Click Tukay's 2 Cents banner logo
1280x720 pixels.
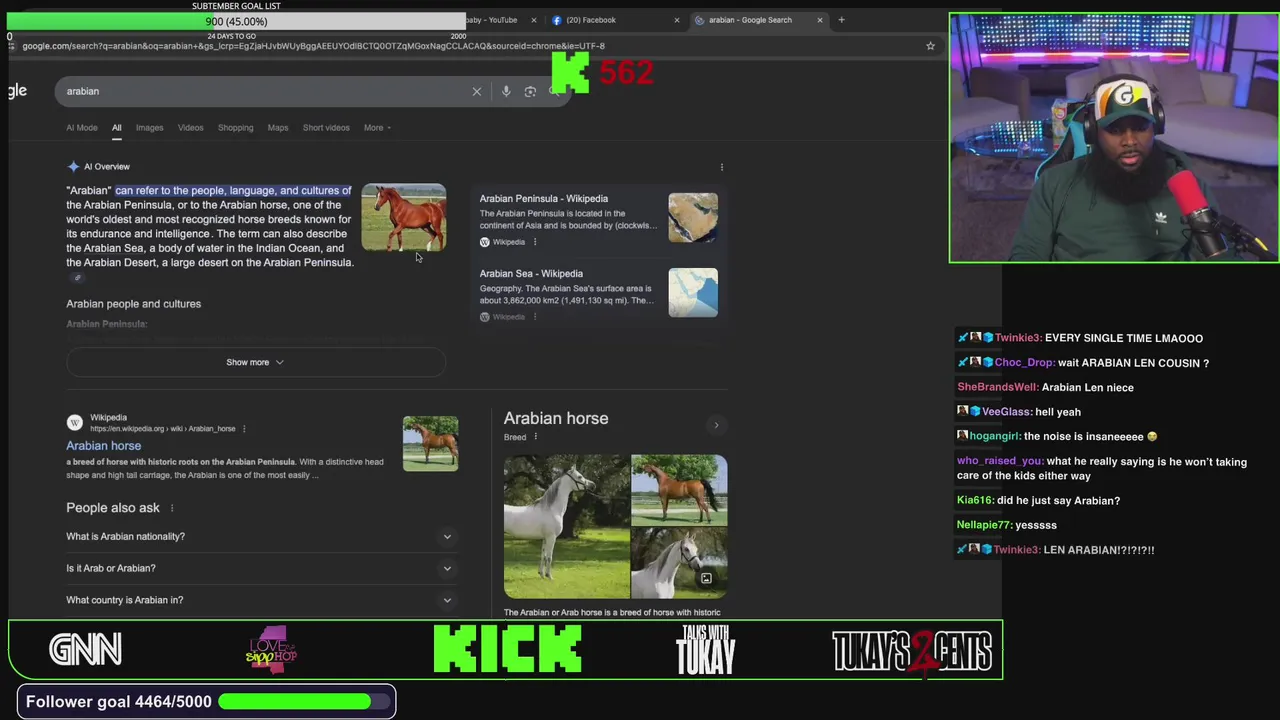(912, 651)
